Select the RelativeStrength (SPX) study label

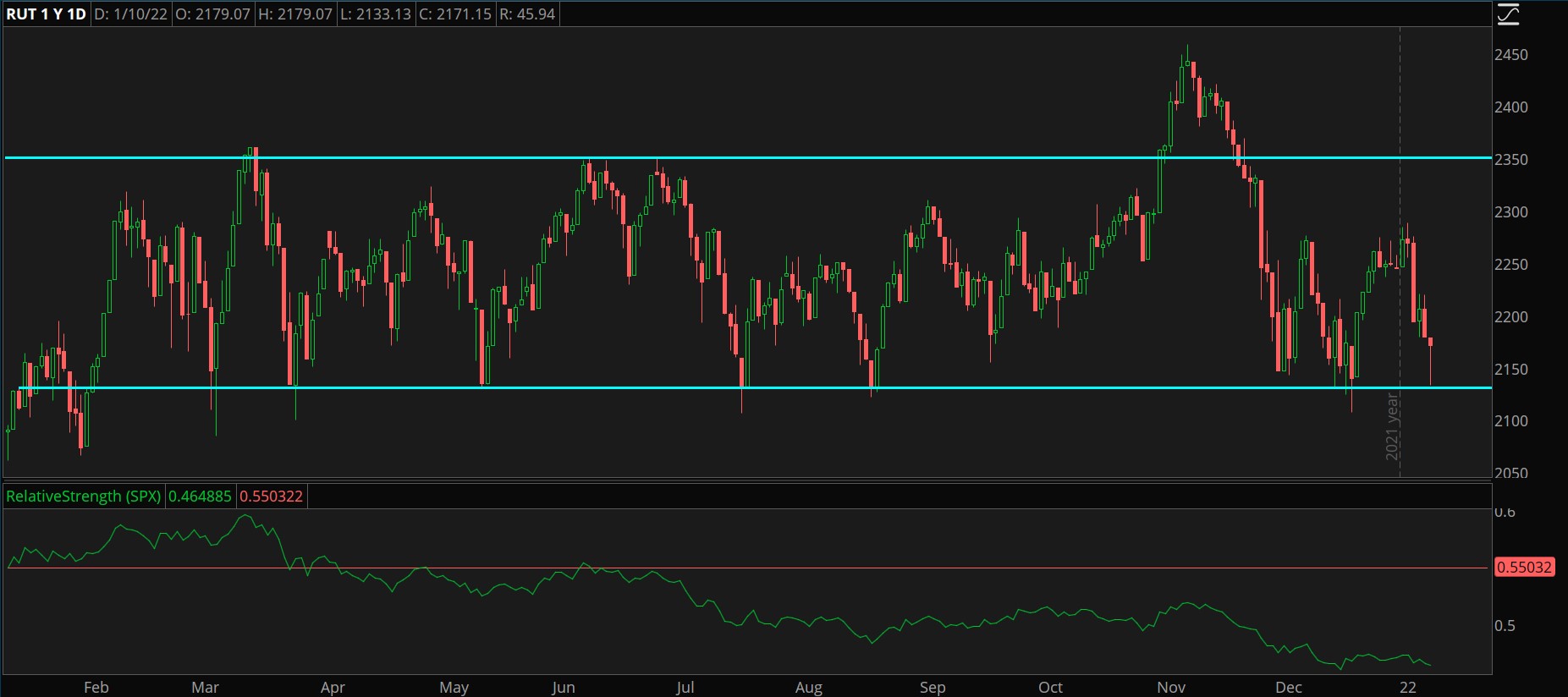coord(83,497)
